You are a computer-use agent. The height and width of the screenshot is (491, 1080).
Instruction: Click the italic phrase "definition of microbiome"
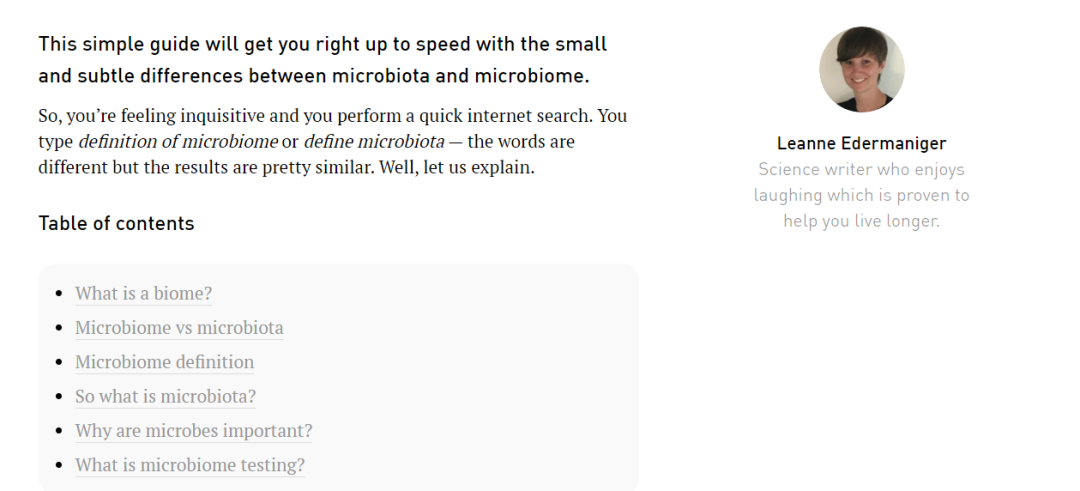click(178, 142)
